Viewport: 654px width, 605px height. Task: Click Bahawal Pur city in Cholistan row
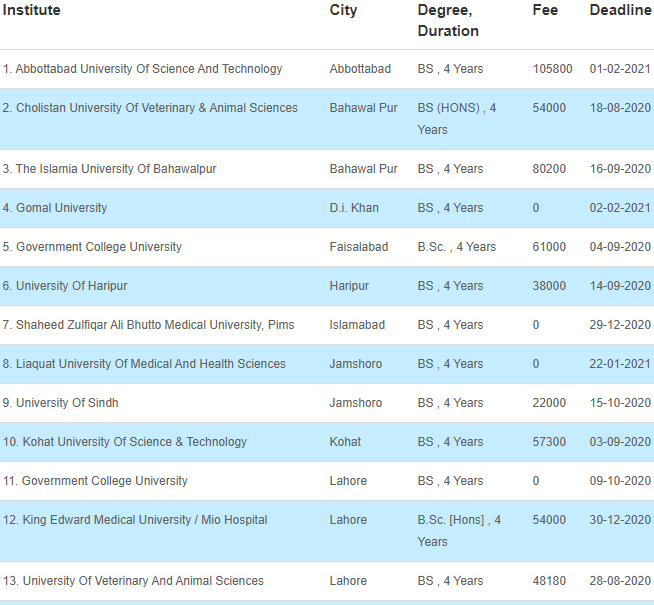pyautogui.click(x=363, y=108)
